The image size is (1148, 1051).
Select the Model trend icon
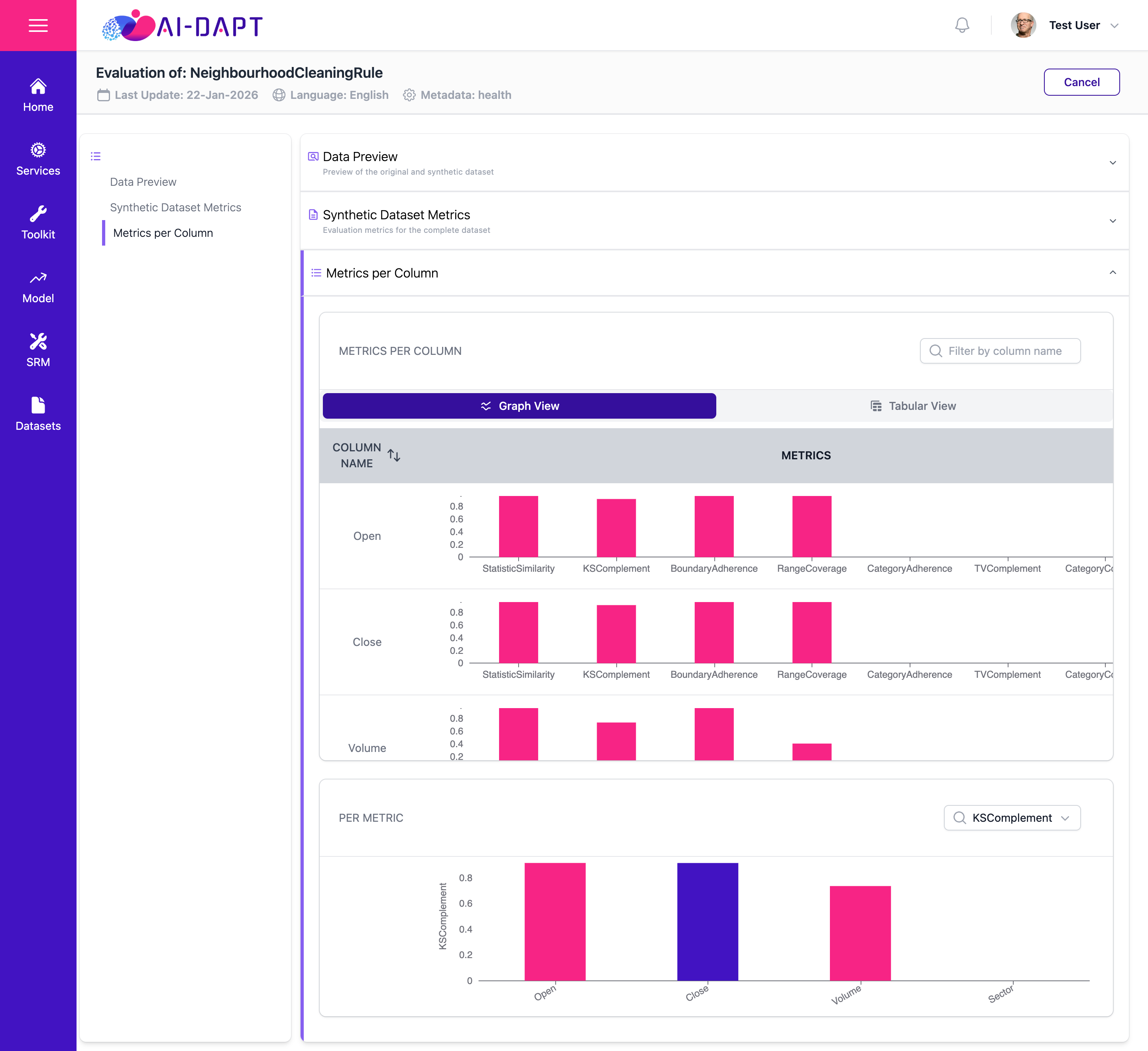point(38,278)
